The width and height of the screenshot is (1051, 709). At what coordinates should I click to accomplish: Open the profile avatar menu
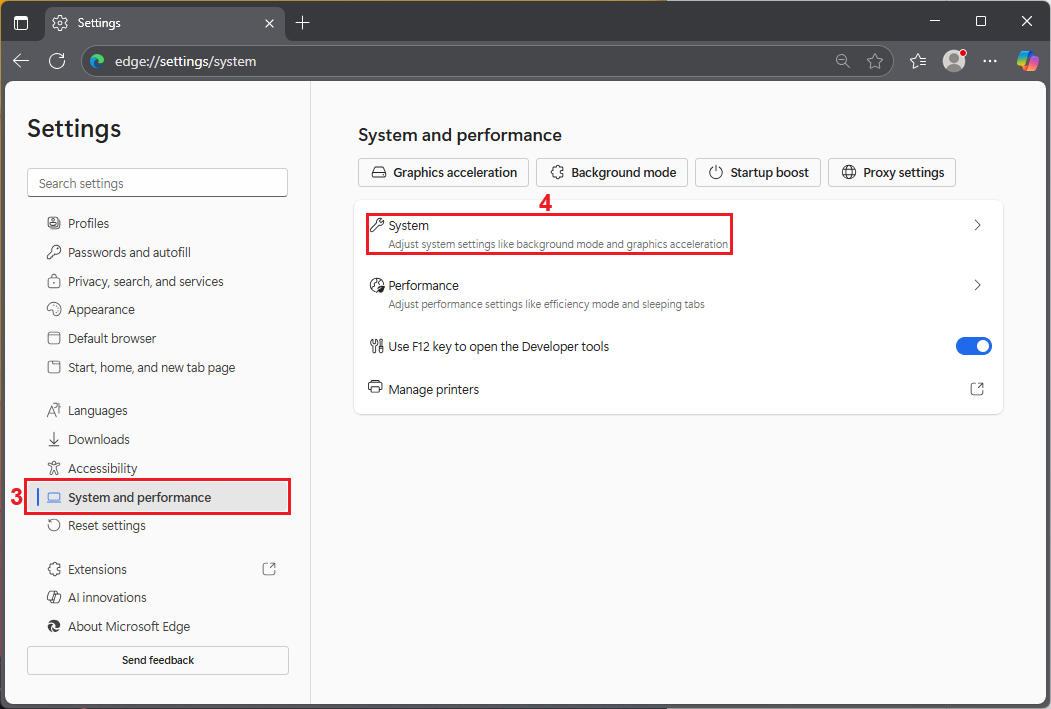[954, 60]
